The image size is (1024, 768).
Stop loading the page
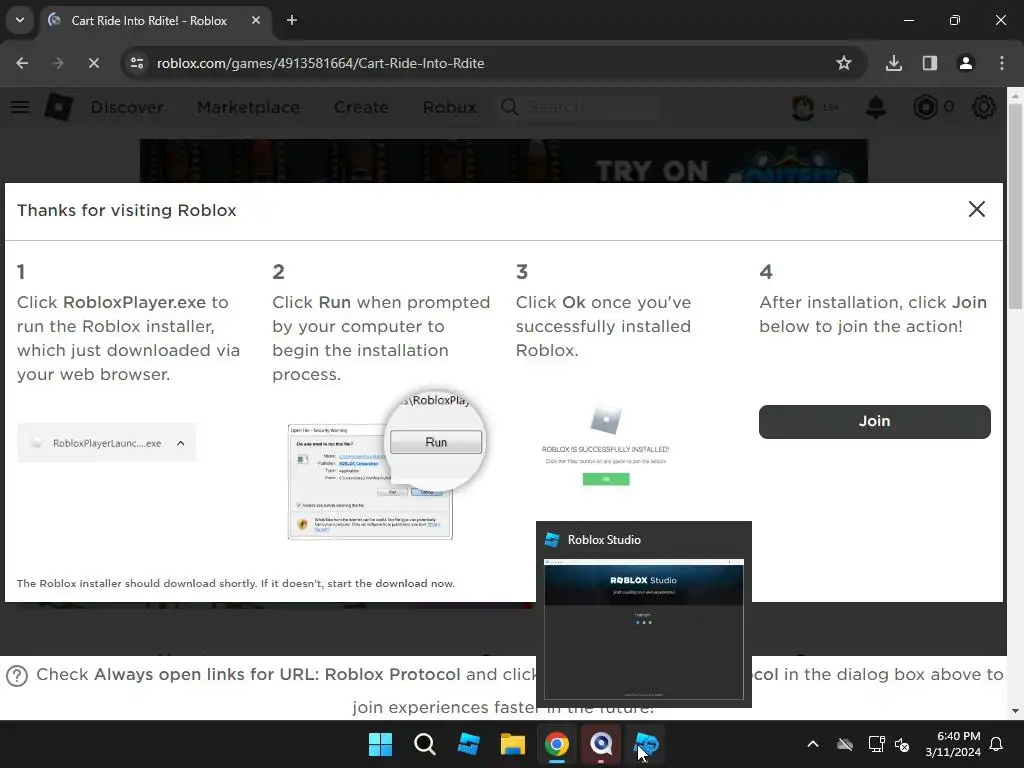pos(93,63)
